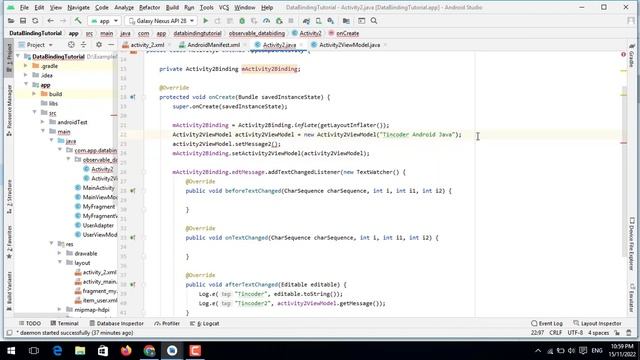
Task: Open the Database Inspector tool window
Action: [117, 323]
